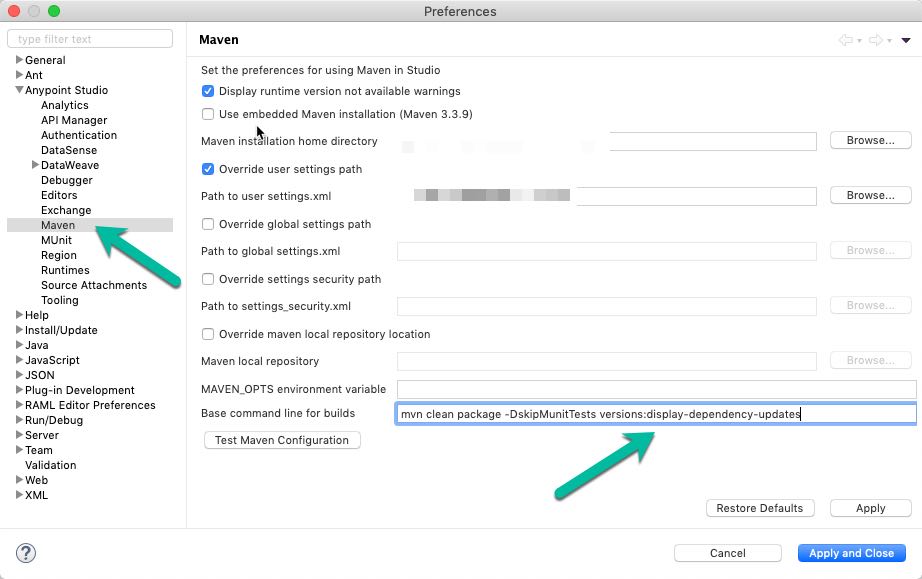Expand the Java preferences section
This screenshot has height=579, width=922.
pos(18,344)
